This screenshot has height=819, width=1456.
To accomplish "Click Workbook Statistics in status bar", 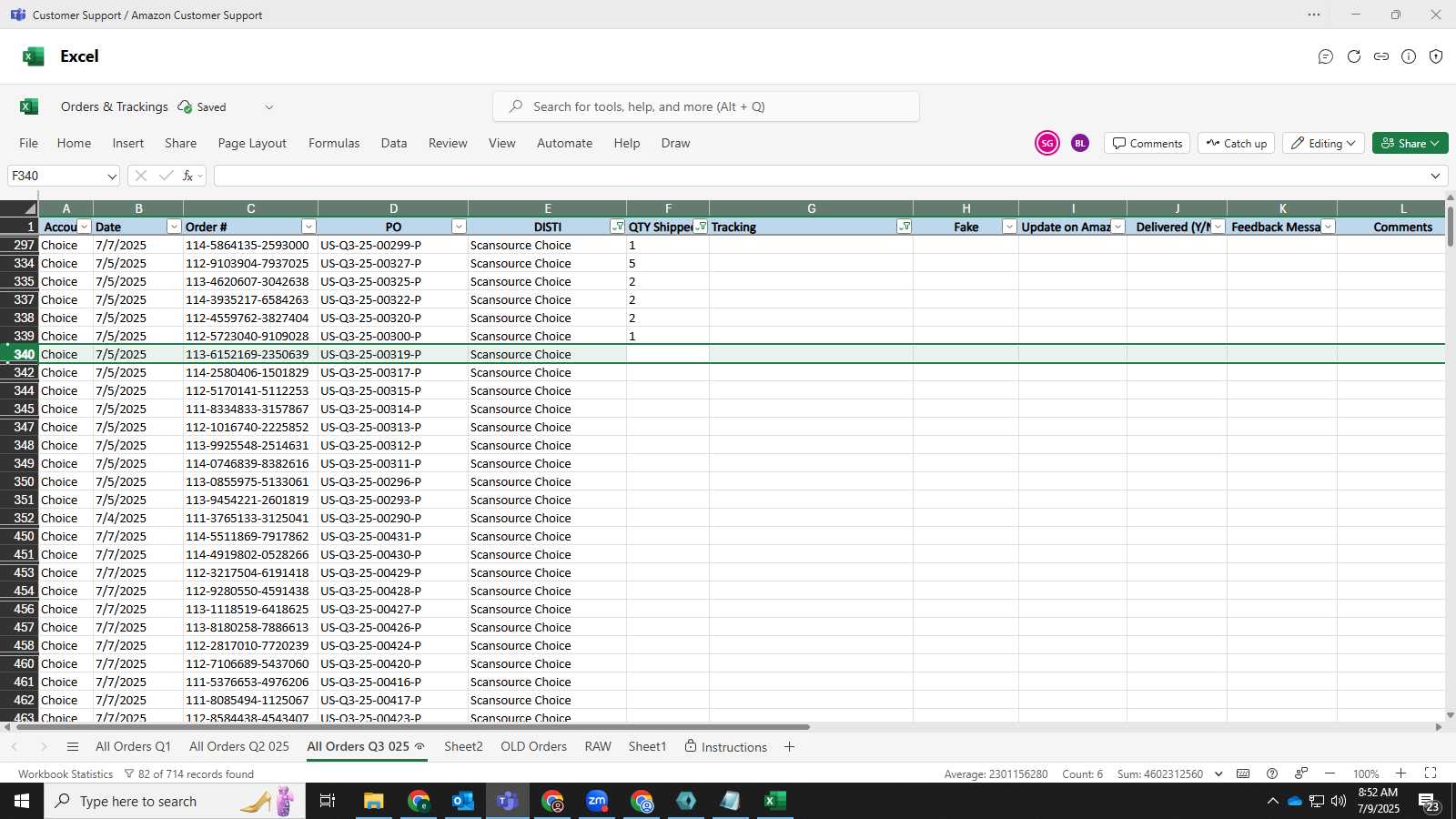I will tap(66, 773).
